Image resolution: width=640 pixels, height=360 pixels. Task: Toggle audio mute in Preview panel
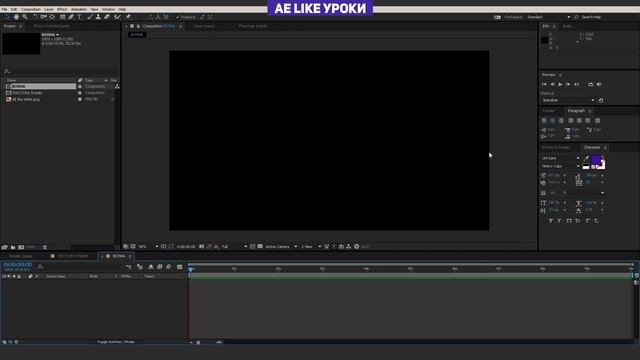pyautogui.click(x=599, y=84)
